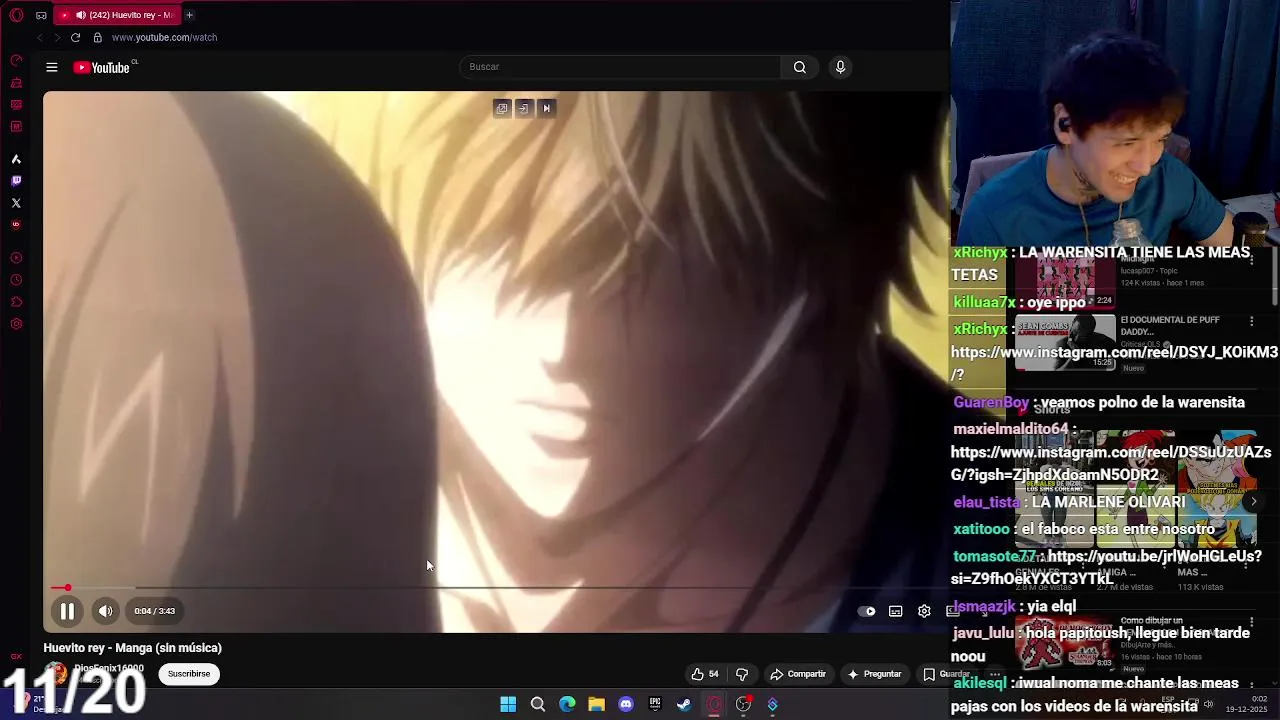The height and width of the screenshot is (720, 1280).
Task: Open File Explorer from taskbar
Action: [596, 704]
